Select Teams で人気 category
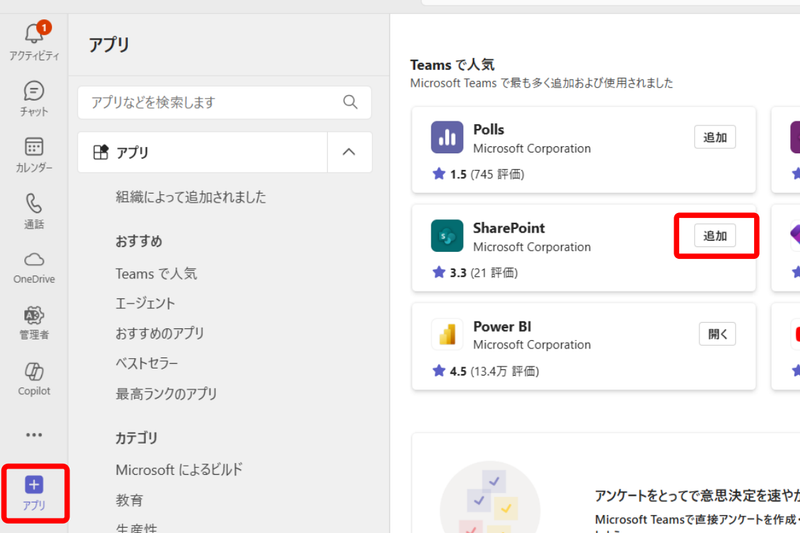Screen dimensions: 800x533 coord(156,273)
